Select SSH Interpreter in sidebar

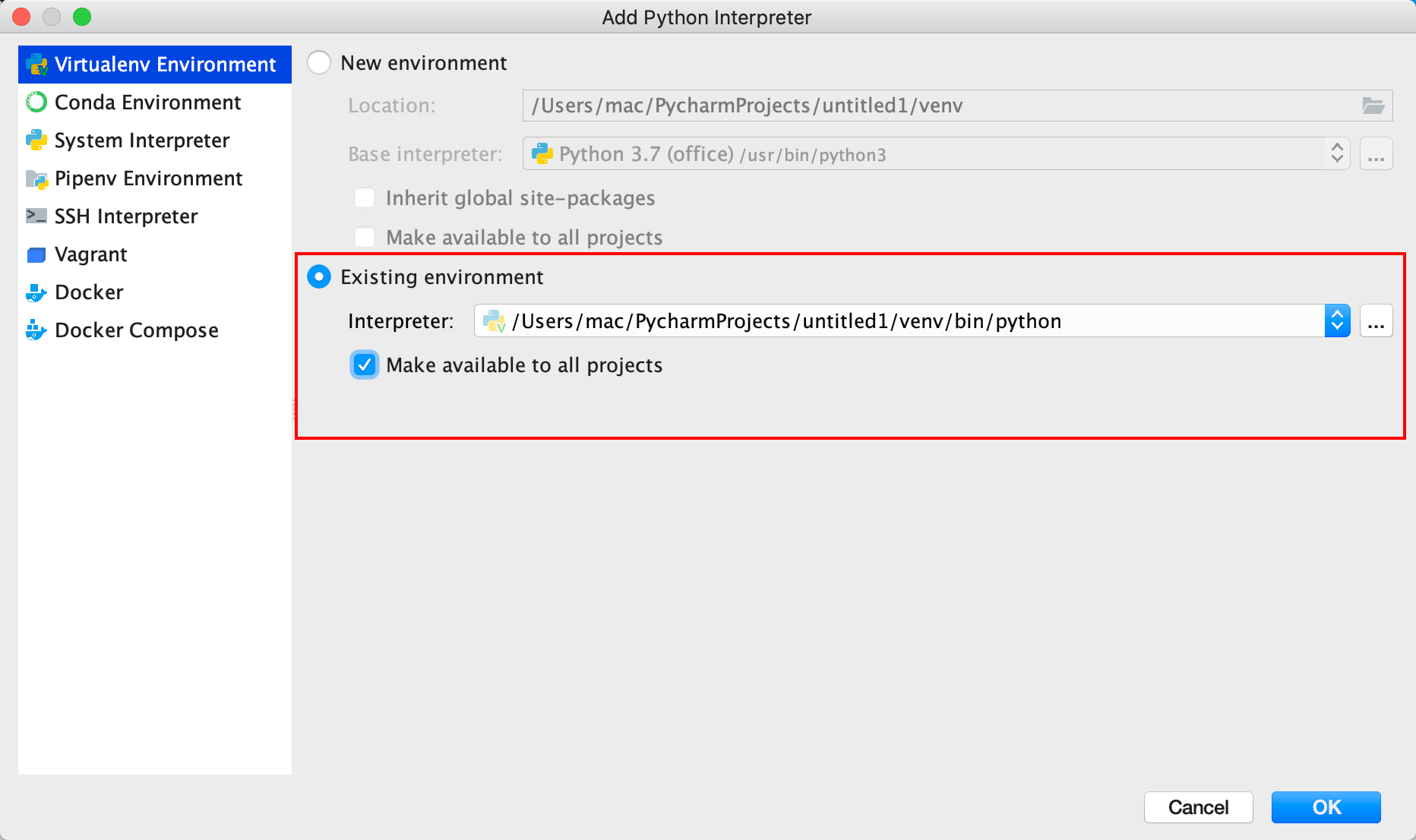[x=155, y=216]
